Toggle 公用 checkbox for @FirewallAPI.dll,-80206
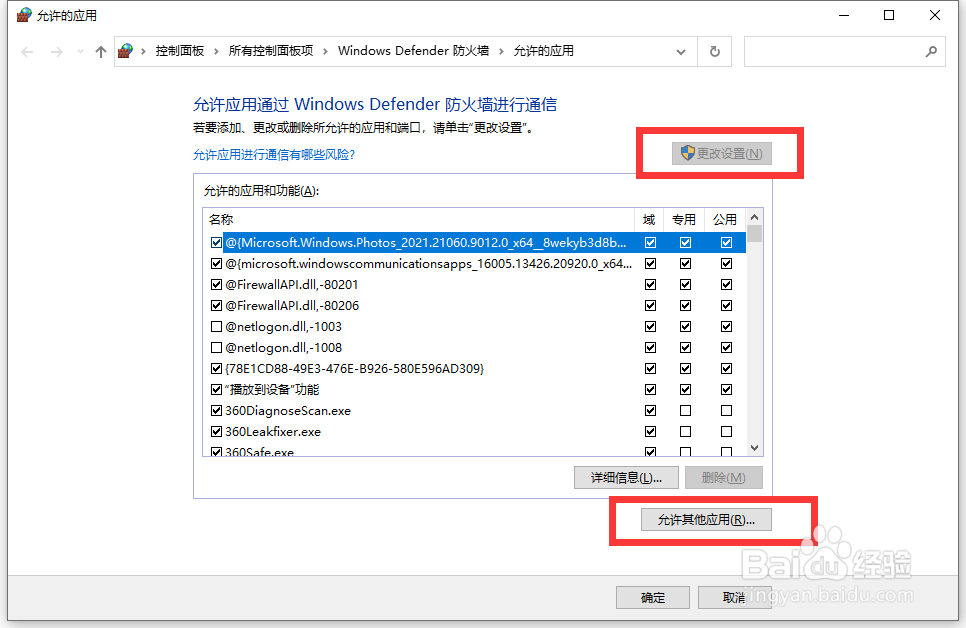The image size is (966, 628). pos(726,306)
